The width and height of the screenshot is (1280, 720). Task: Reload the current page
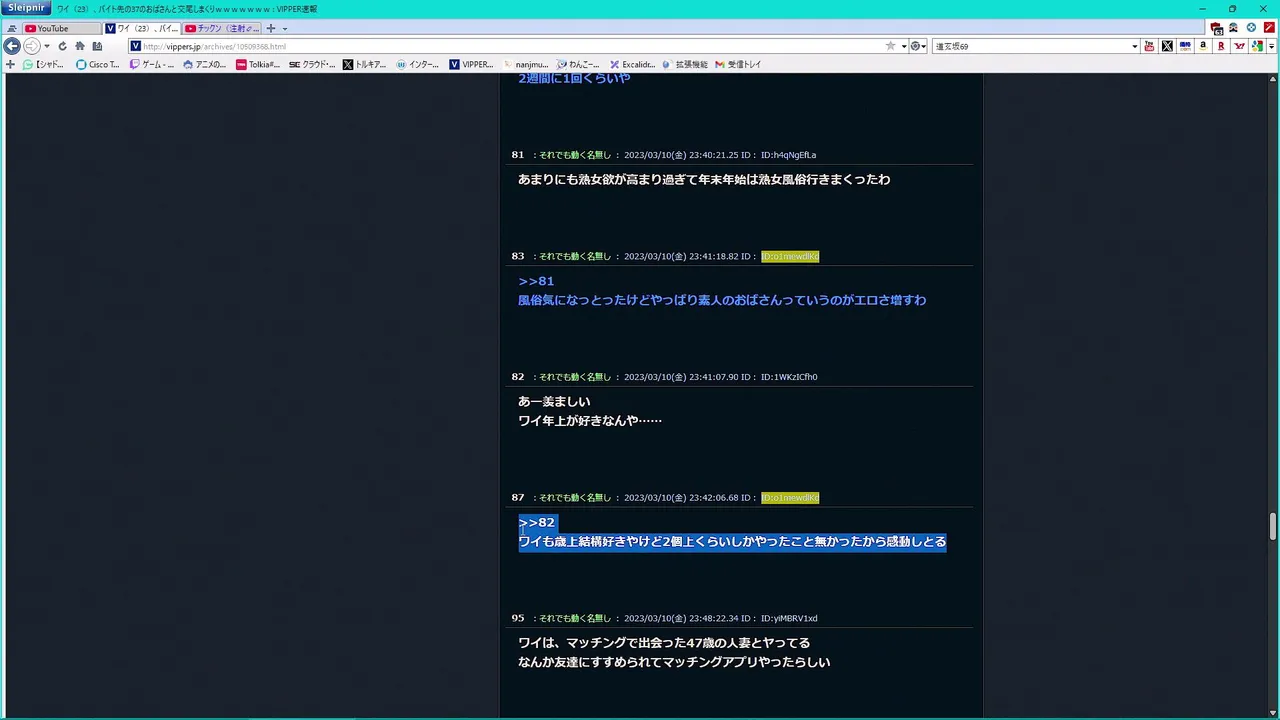point(63,46)
